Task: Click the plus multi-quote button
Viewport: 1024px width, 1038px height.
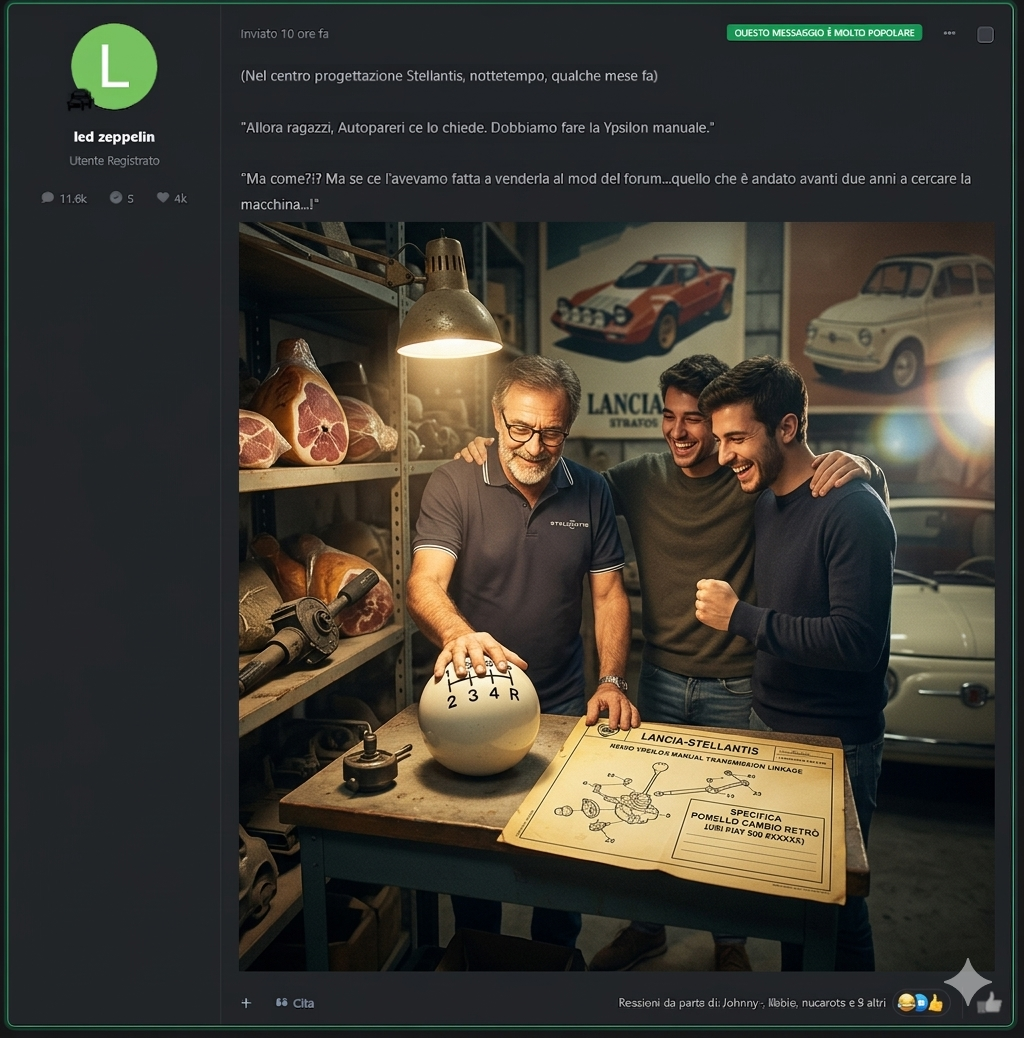Action: click(x=246, y=1002)
